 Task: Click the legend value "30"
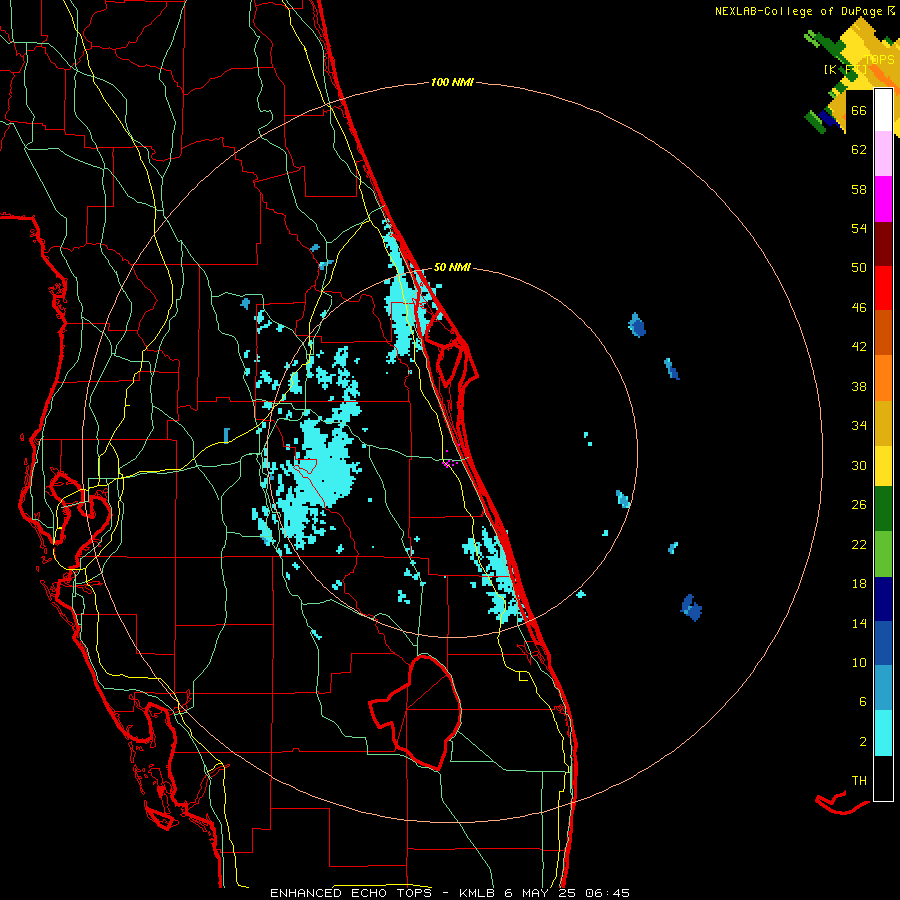(x=859, y=465)
